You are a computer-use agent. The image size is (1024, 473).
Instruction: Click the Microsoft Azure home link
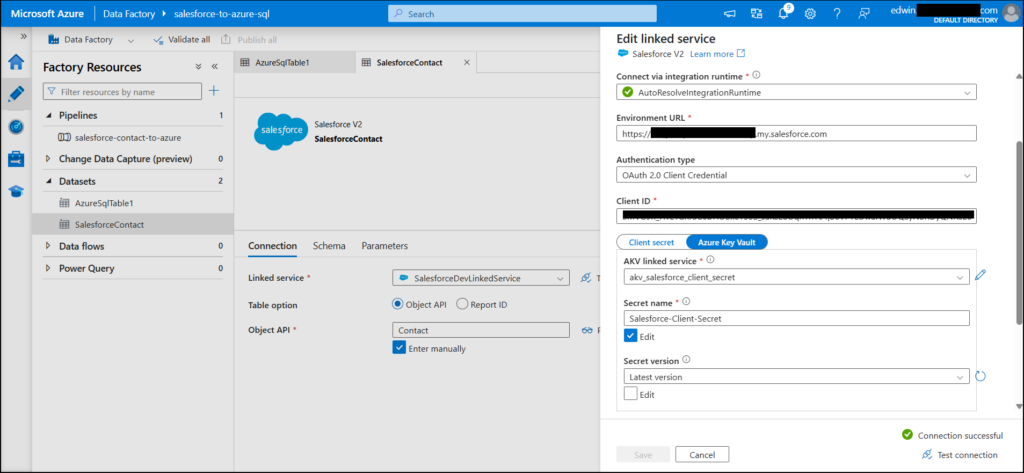[x=47, y=13]
